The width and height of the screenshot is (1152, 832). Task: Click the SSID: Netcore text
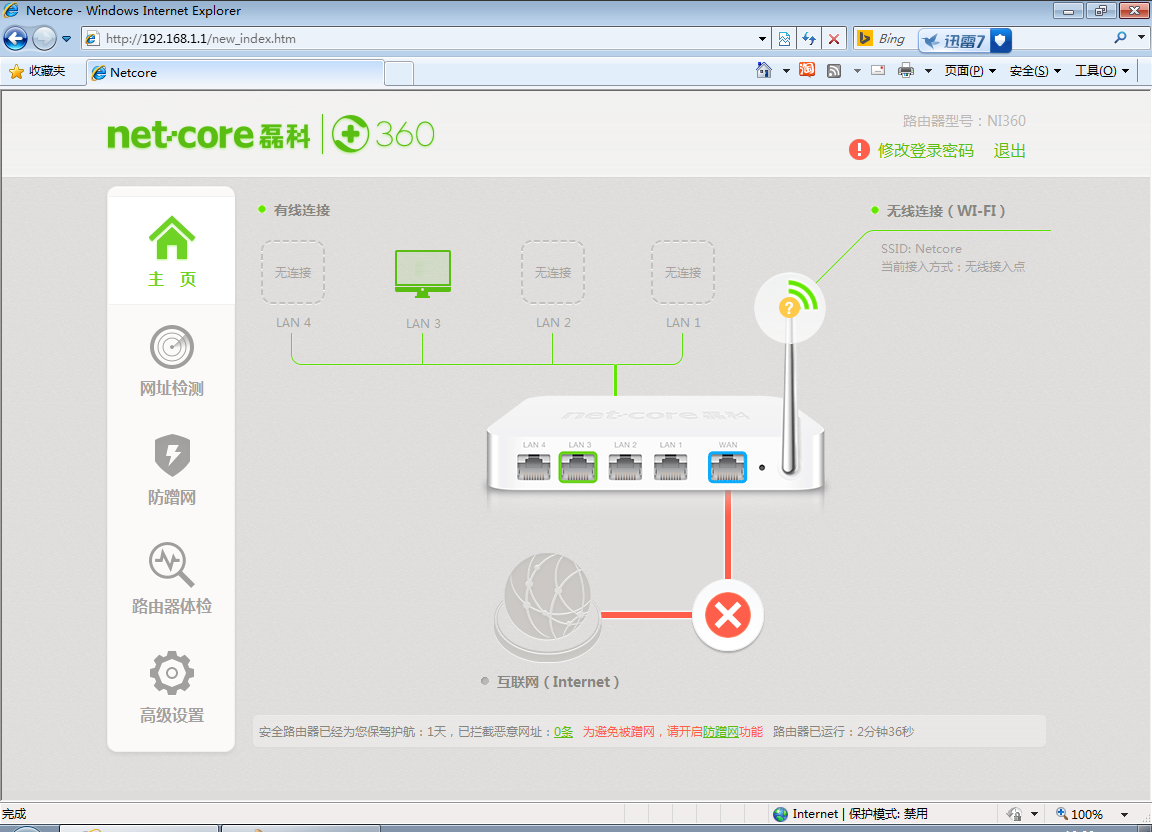pyautogui.click(x=921, y=249)
